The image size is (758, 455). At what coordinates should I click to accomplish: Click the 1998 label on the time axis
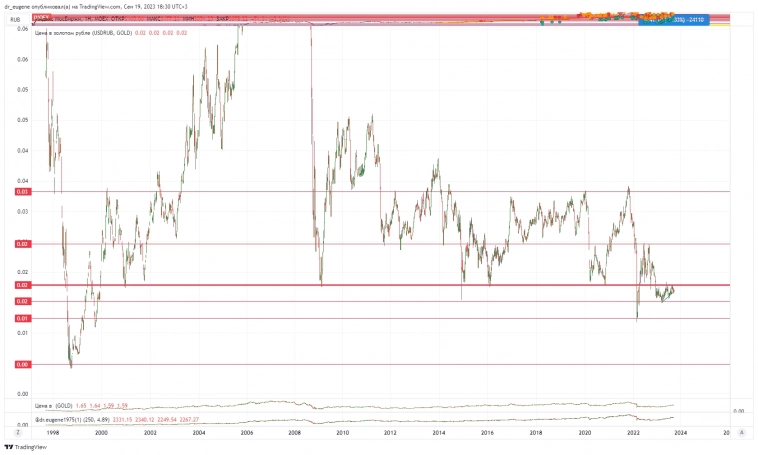pyautogui.click(x=53, y=433)
